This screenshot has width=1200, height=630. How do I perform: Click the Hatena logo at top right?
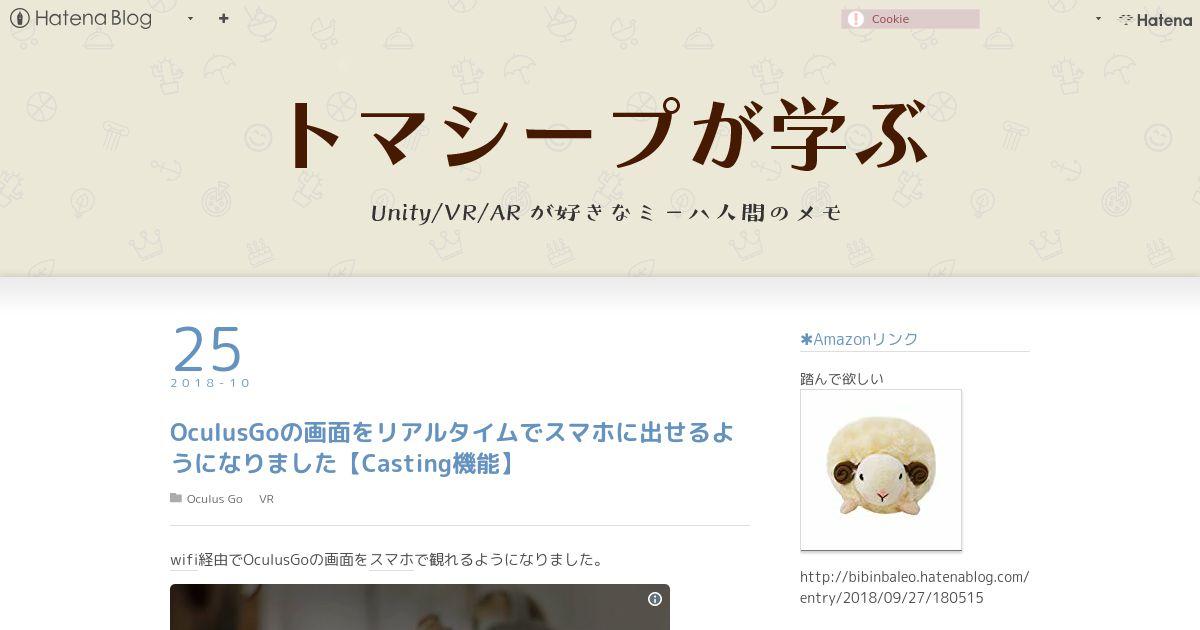point(1155,19)
